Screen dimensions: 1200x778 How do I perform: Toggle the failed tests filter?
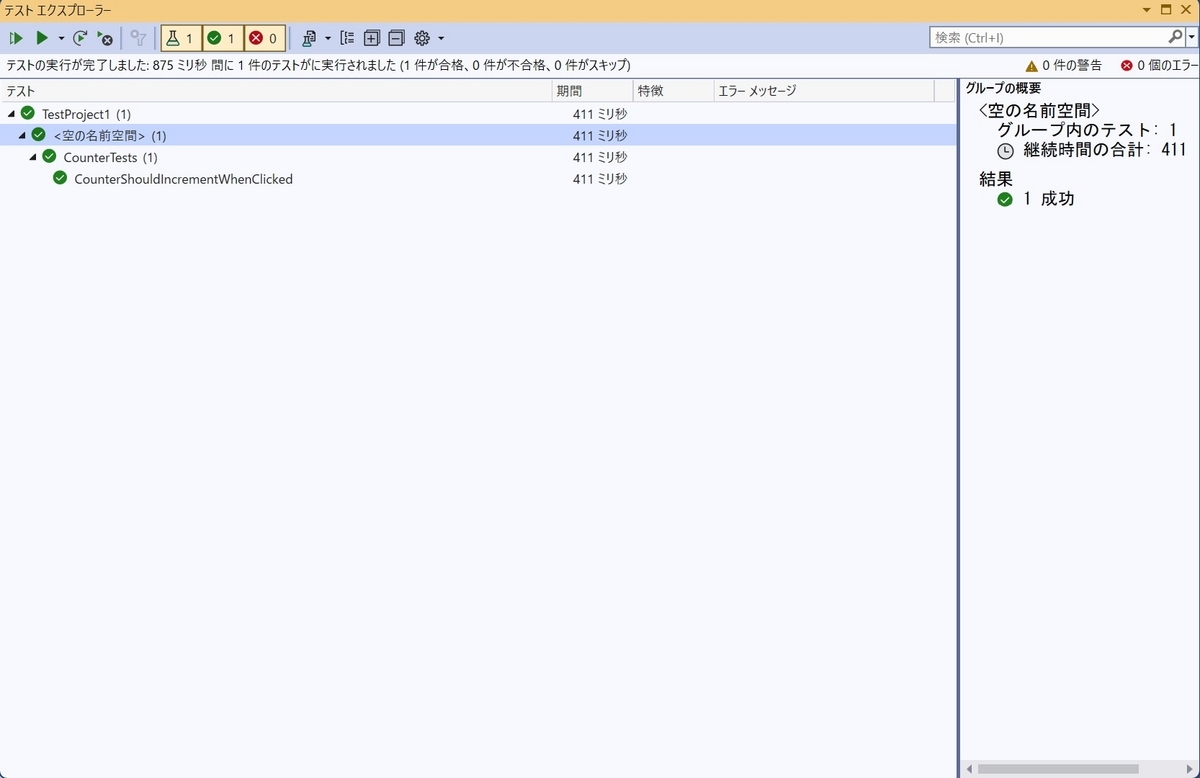tap(264, 38)
